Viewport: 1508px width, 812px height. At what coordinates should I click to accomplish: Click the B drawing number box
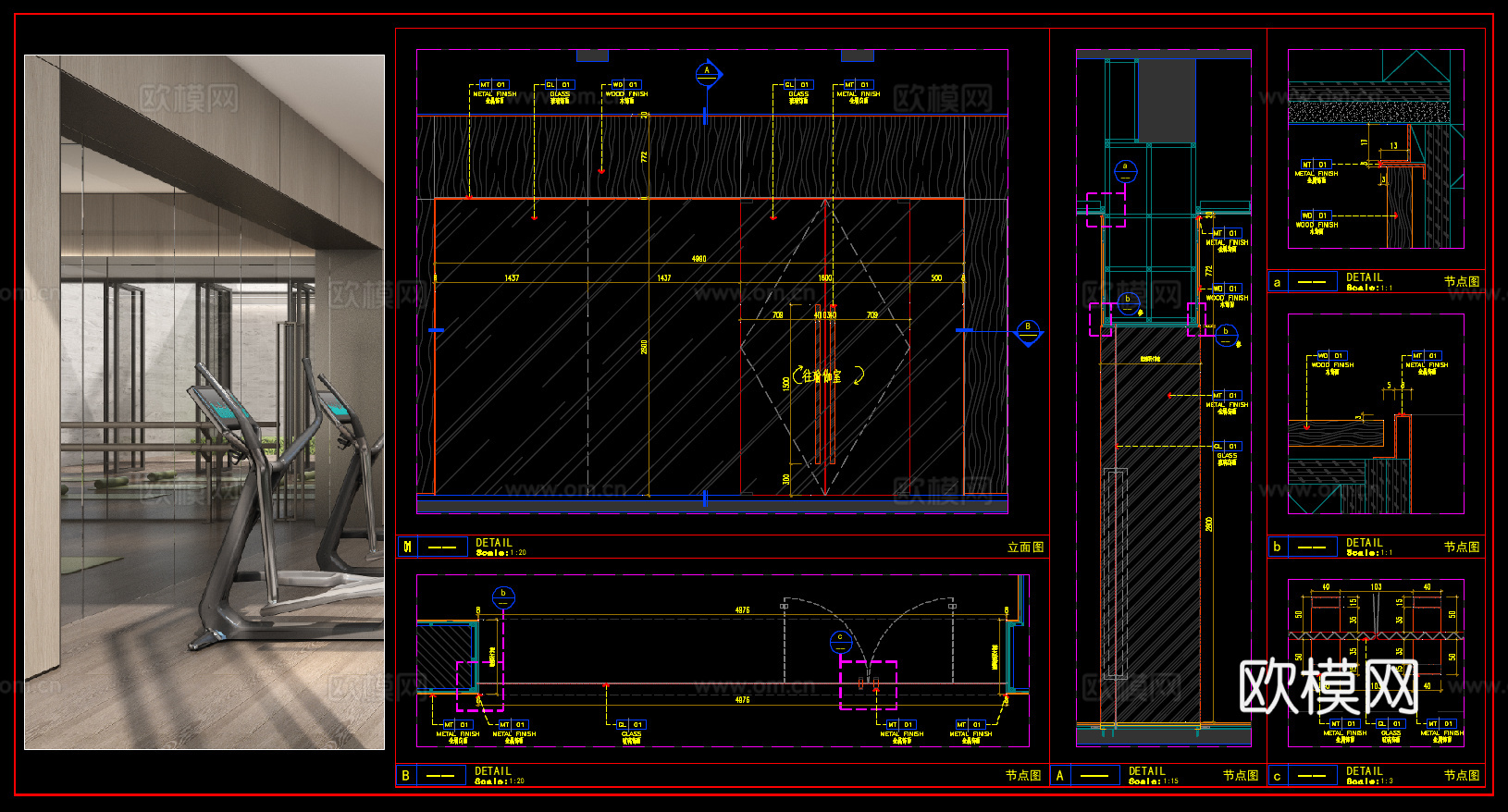tap(405, 775)
